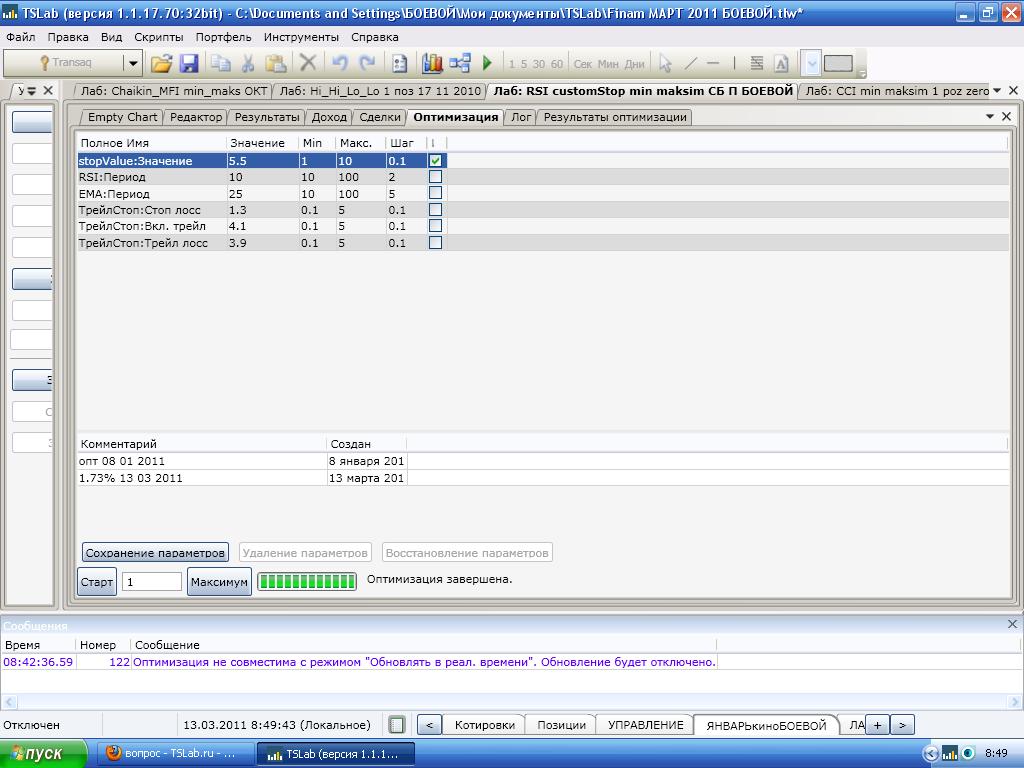1024x768 pixels.
Task: Expand the Transaq connection dropdown
Action: [x=132, y=63]
